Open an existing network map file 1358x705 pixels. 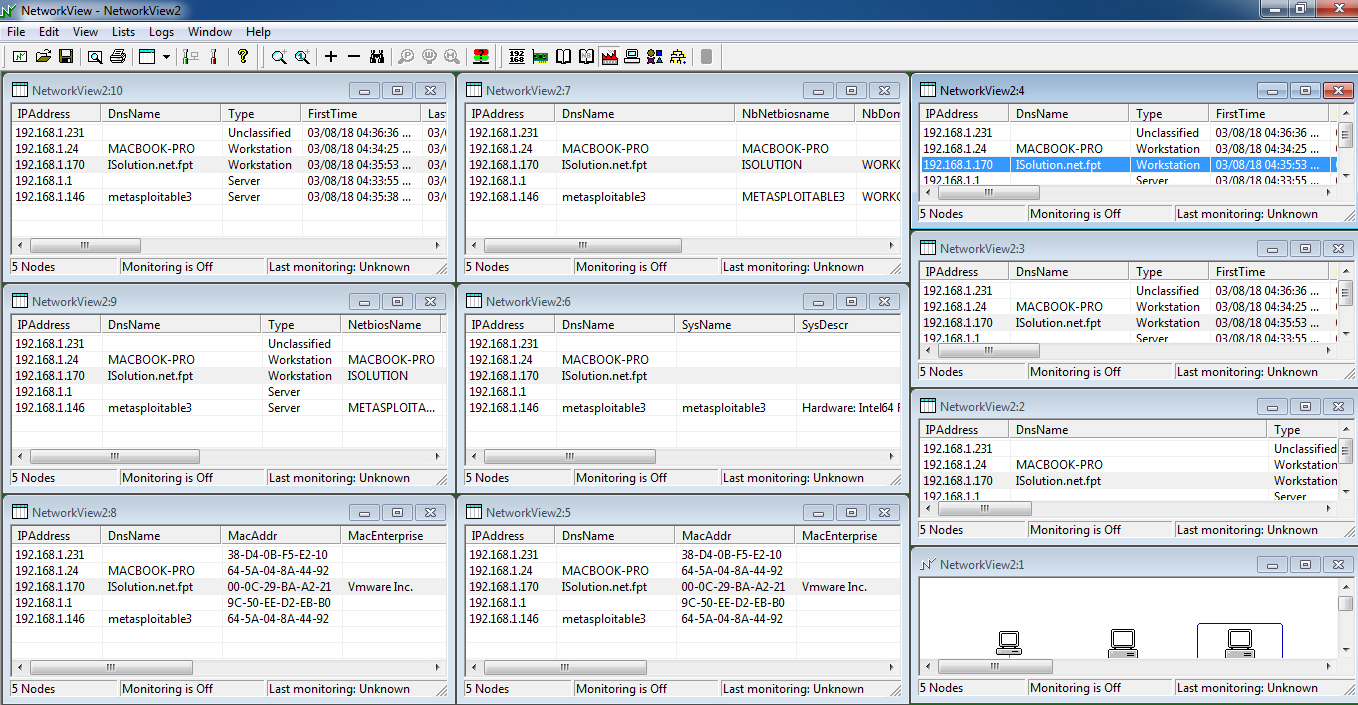pyautogui.click(x=44, y=57)
